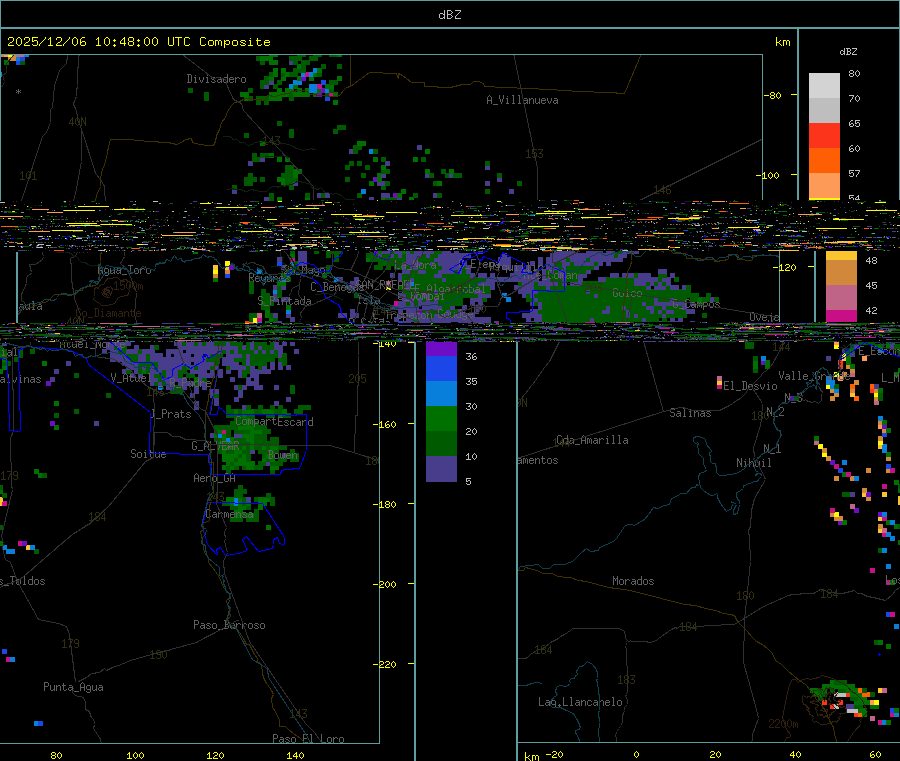Click the Lag_Llancanelo label

coord(580,702)
